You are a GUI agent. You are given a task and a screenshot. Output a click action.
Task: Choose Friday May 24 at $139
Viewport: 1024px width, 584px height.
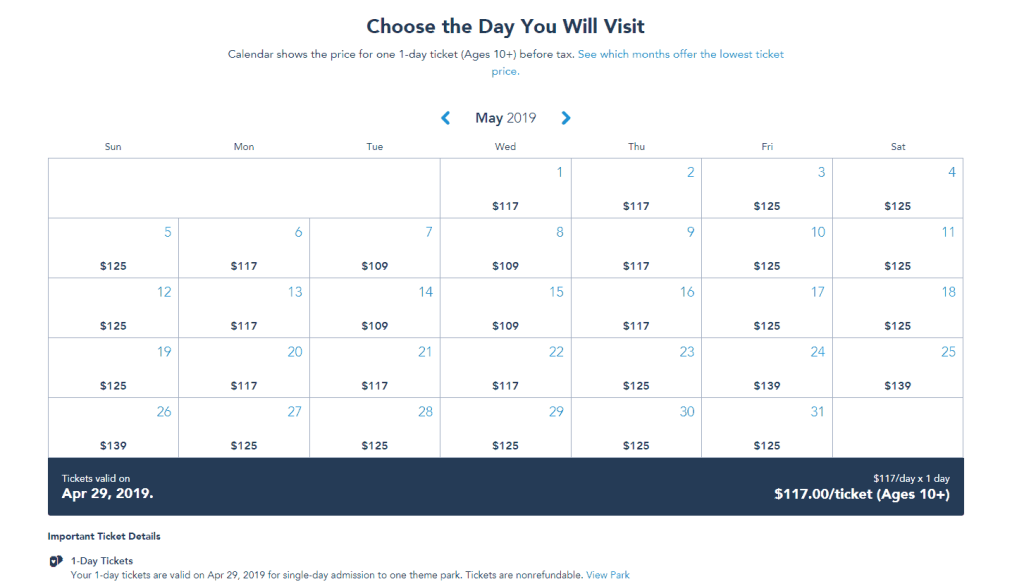click(767, 368)
